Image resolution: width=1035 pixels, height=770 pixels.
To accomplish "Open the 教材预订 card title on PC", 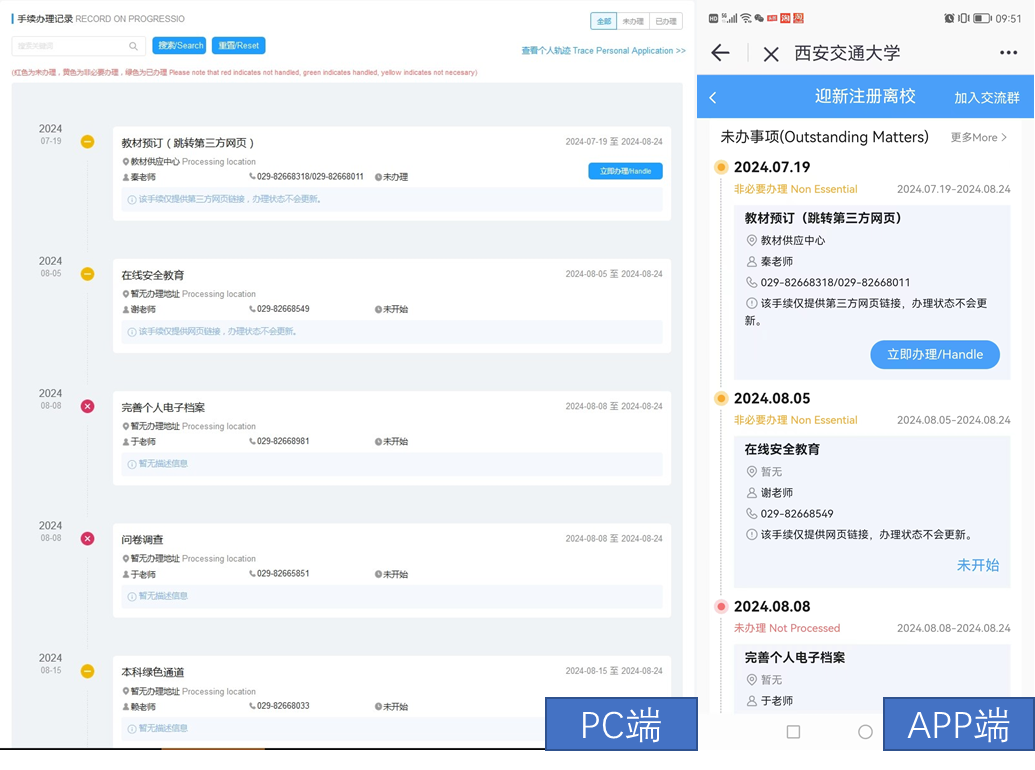I will pyautogui.click(x=187, y=143).
